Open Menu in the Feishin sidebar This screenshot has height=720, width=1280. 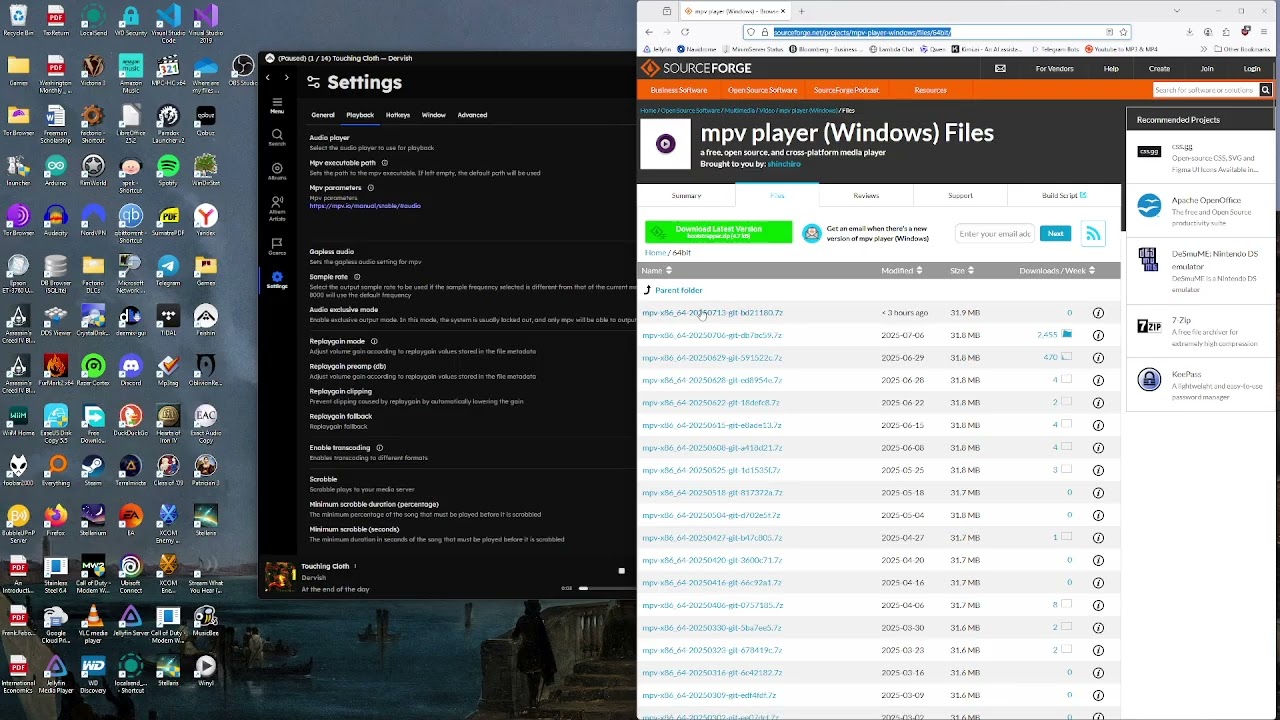(277, 105)
